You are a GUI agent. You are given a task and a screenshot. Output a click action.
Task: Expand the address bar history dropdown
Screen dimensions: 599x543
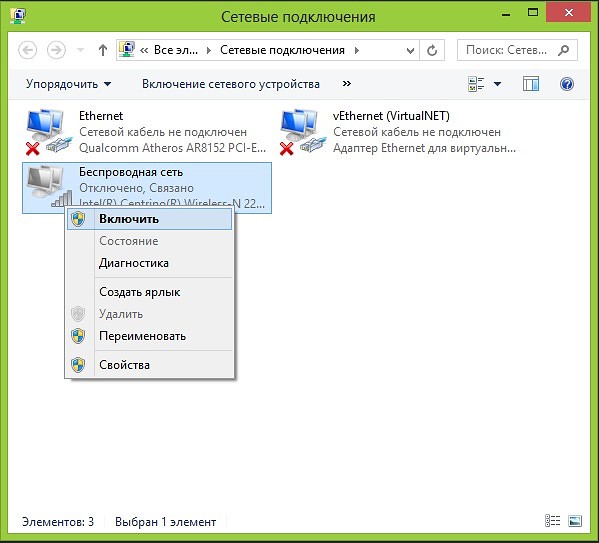click(410, 50)
